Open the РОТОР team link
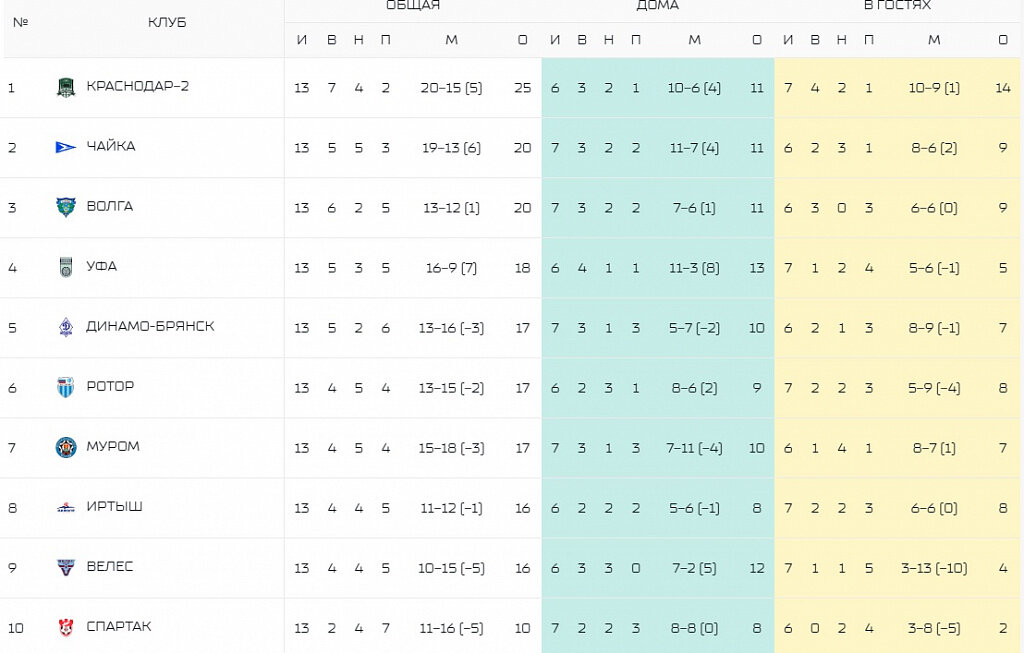Viewport: 1024px width, 653px height. tap(110, 387)
